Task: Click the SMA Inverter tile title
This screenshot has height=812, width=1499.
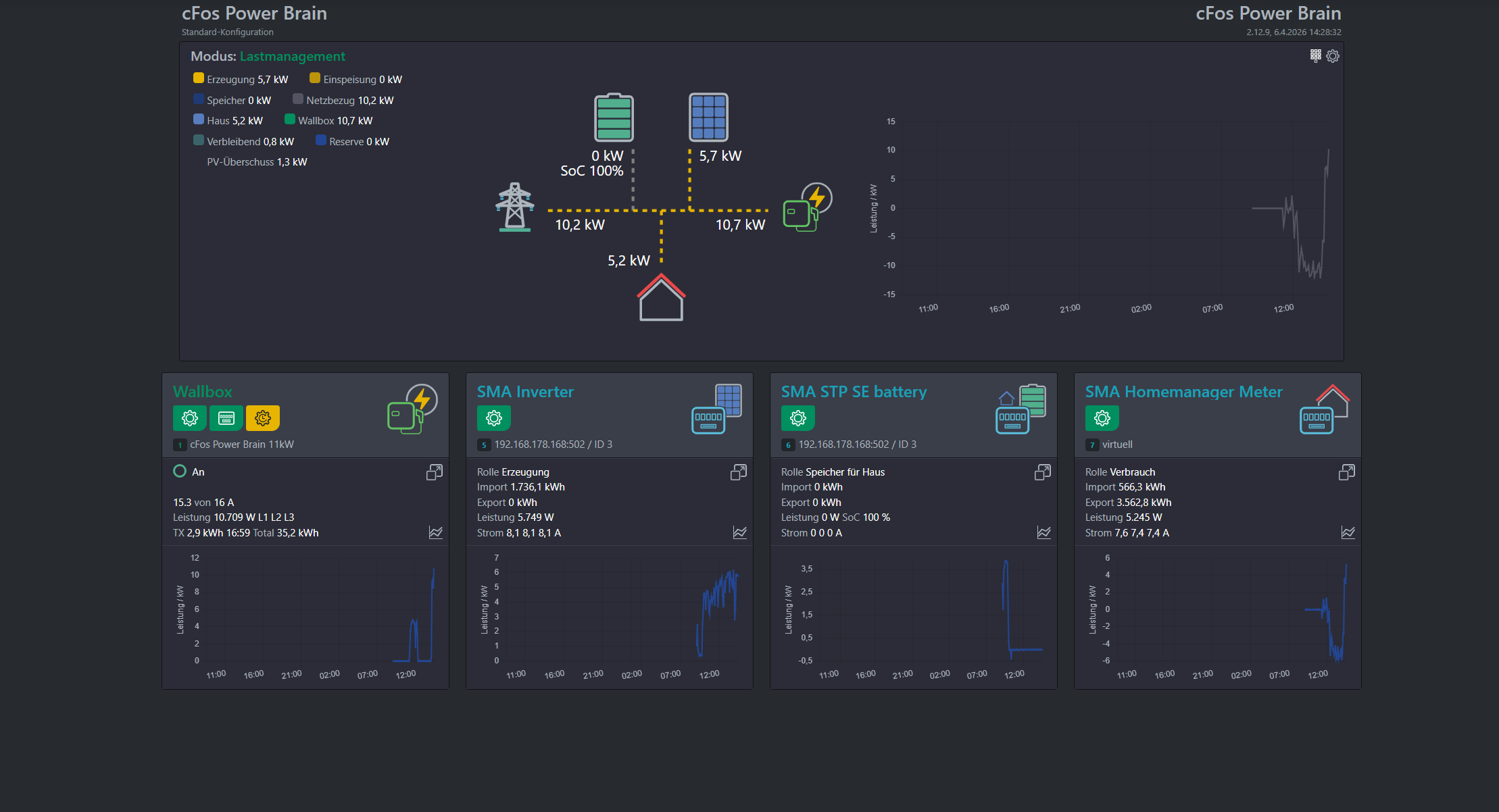Action: coord(525,392)
